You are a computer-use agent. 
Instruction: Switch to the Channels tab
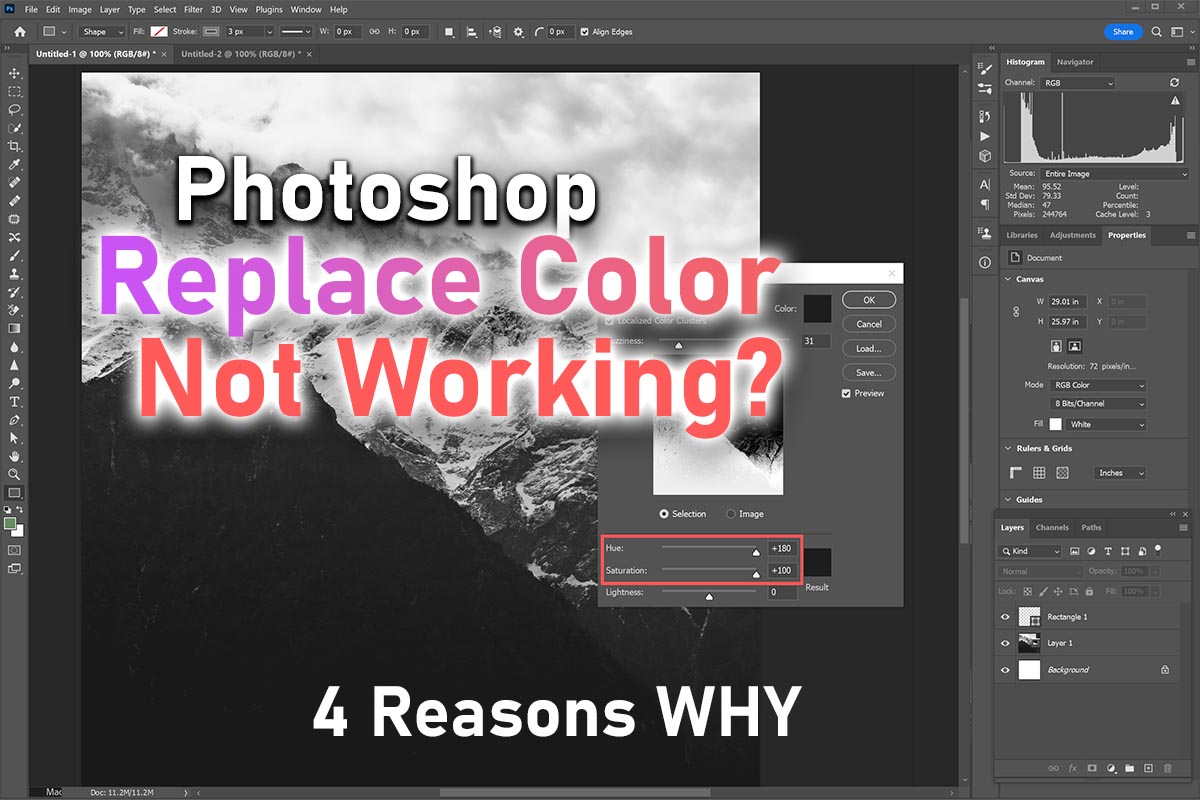coord(1052,527)
